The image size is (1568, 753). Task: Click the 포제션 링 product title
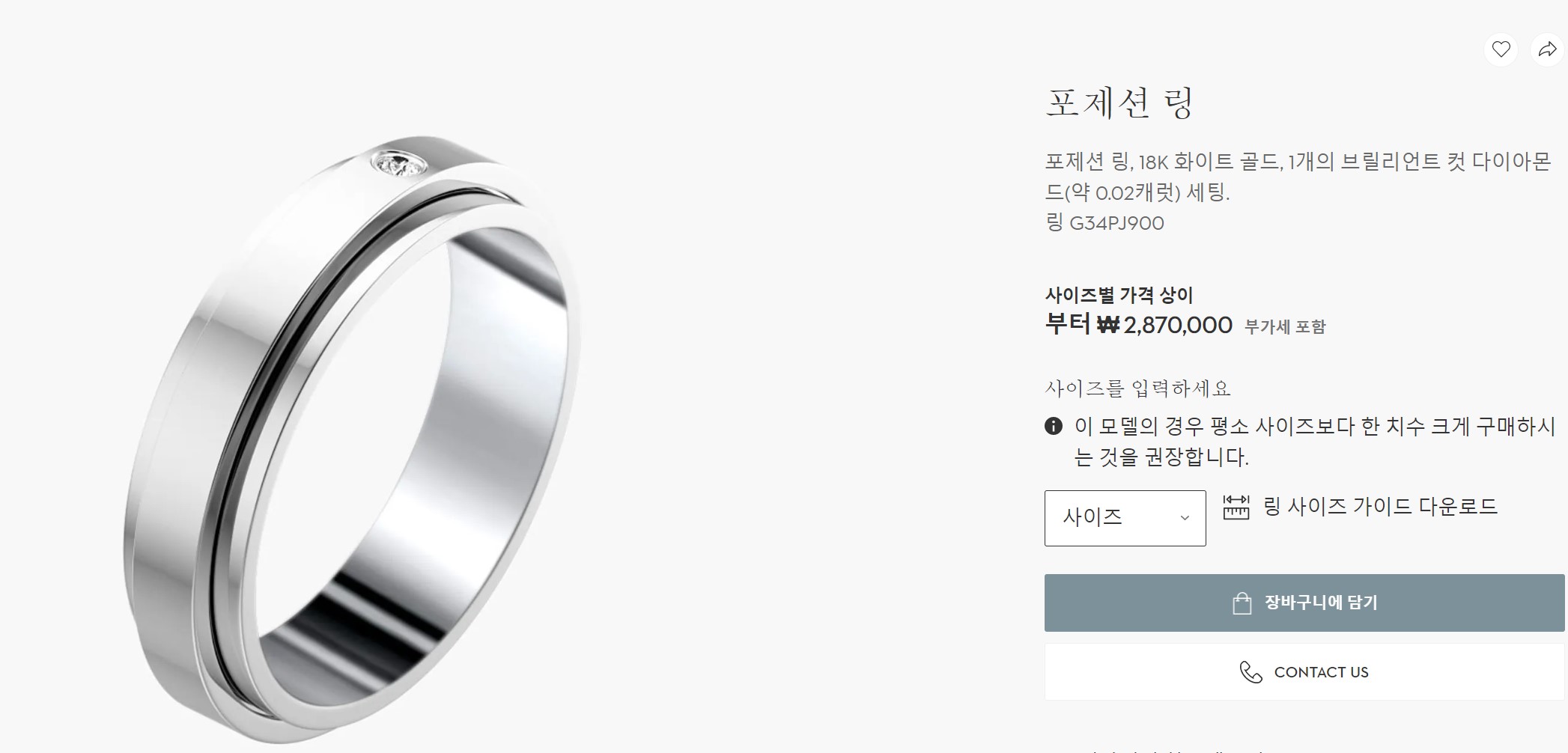(x=1119, y=103)
